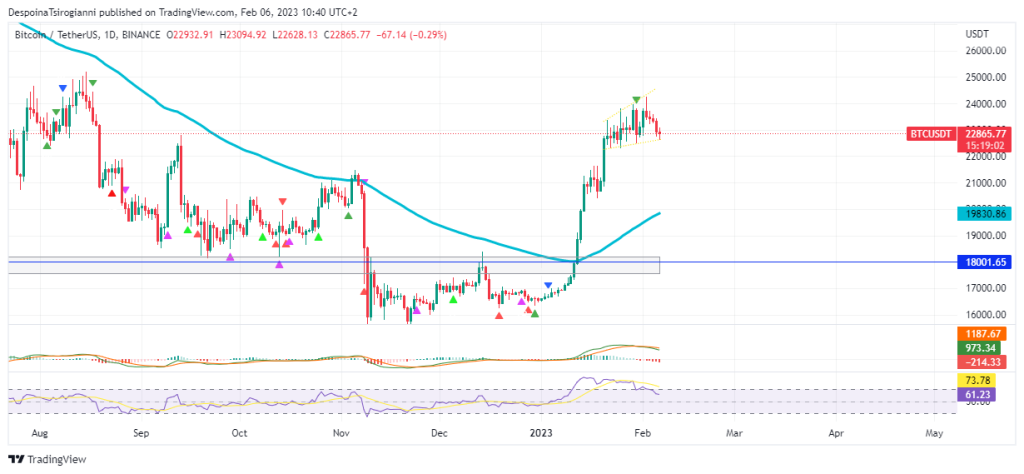Image resolution: width=1024 pixels, height=474 pixels.
Task: Select the cyan moving average value 19830.86
Action: (984, 214)
